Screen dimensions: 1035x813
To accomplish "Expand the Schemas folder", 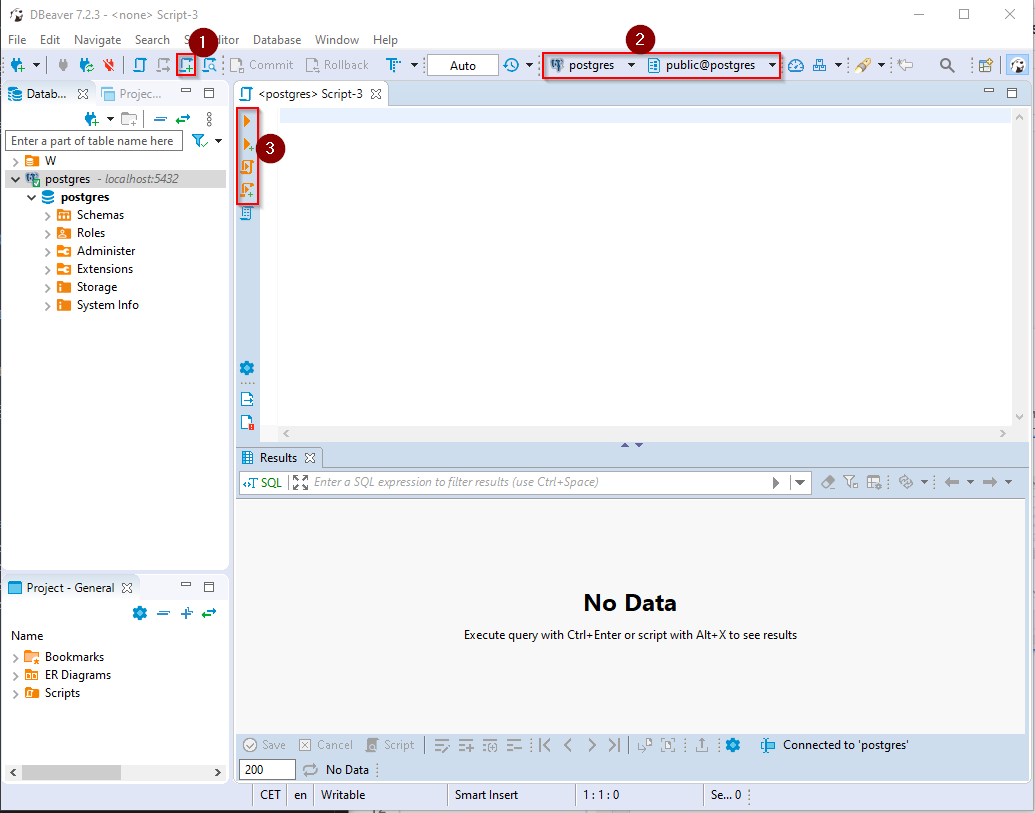I will click(x=48, y=215).
